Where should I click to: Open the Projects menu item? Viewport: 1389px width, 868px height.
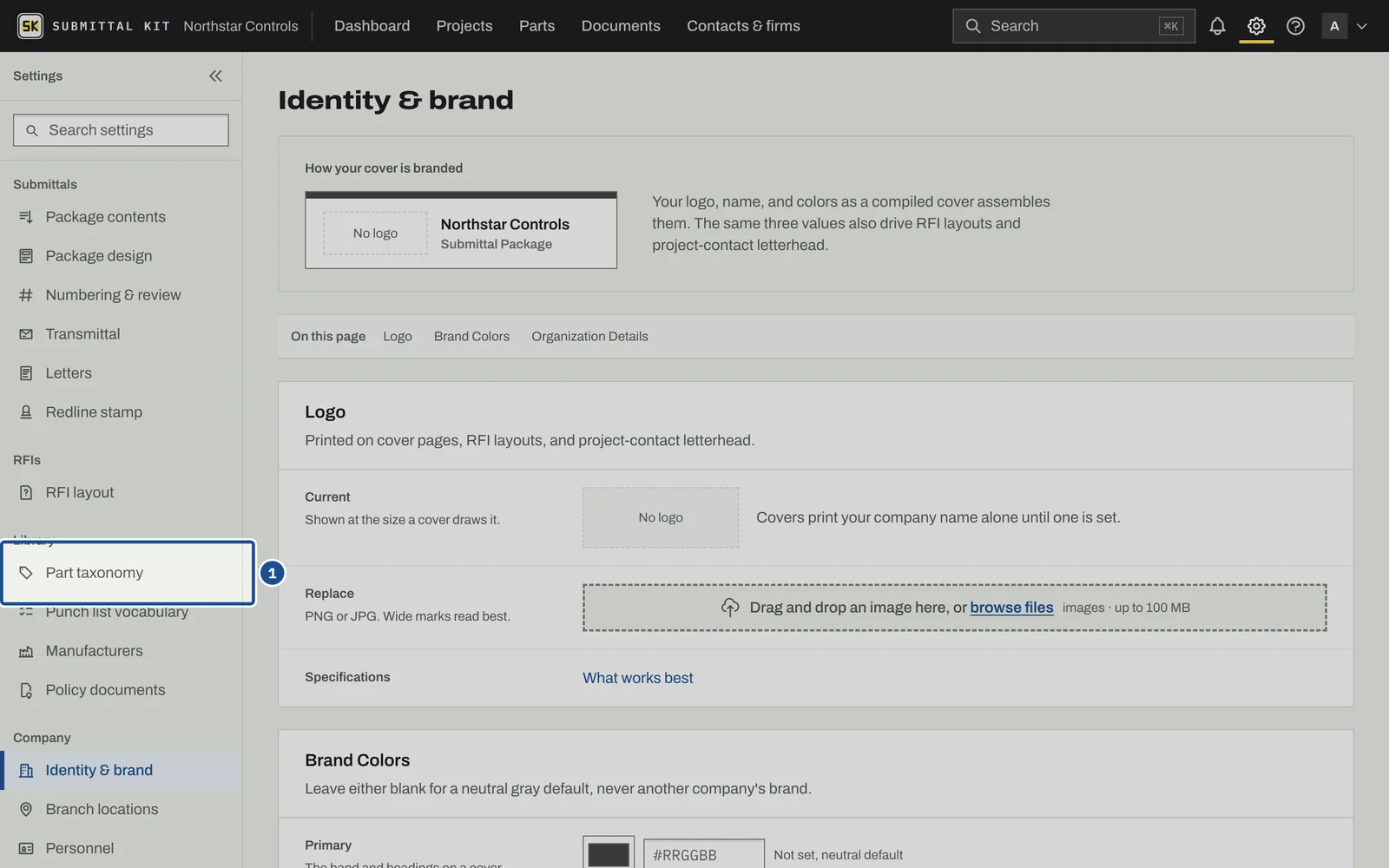(464, 26)
